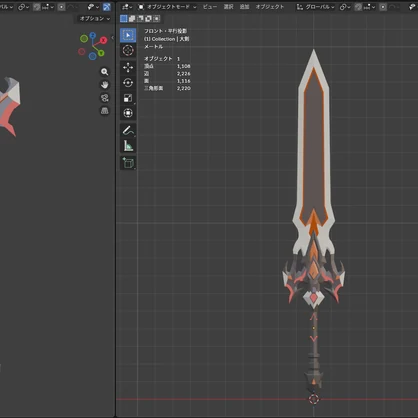Click the フロント・平行投影 view label

click(x=165, y=31)
